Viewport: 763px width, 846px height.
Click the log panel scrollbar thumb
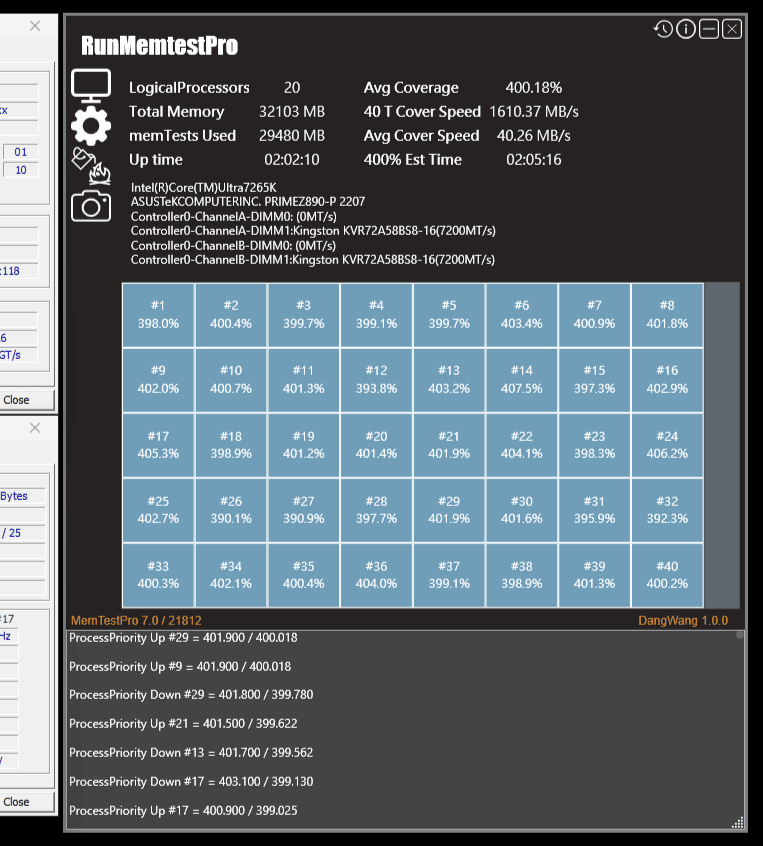740,635
